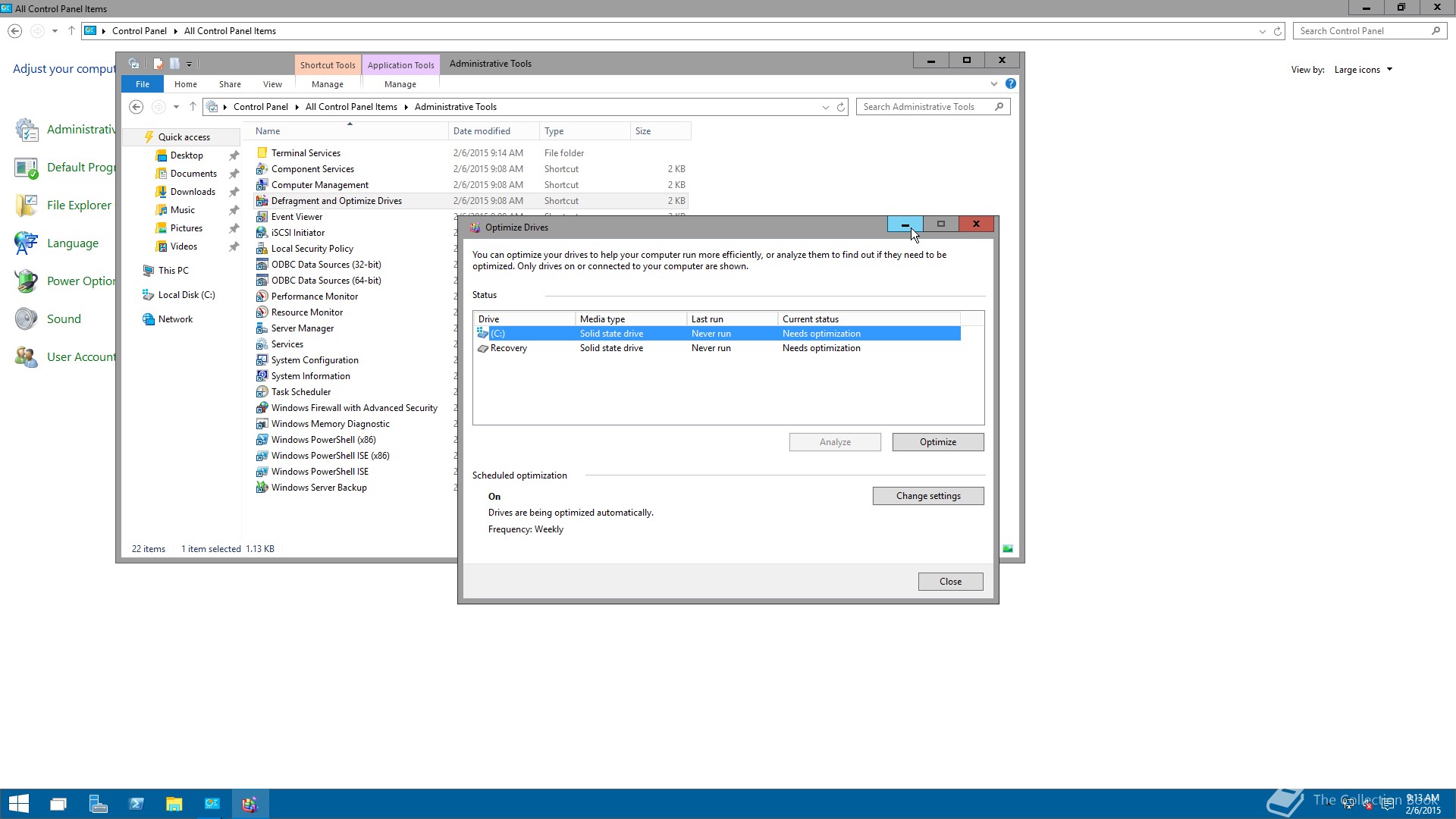Expand the ribbon with the chevron

994,83
